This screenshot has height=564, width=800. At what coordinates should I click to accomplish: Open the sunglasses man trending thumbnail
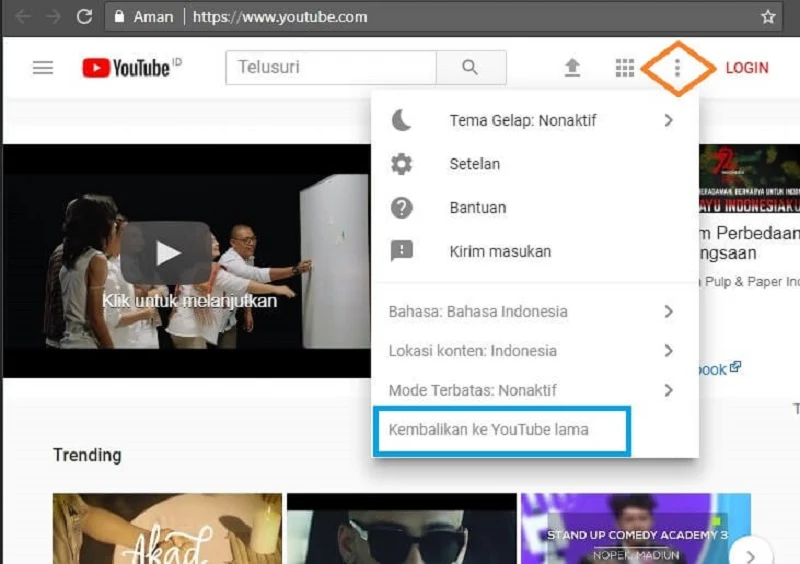point(402,528)
